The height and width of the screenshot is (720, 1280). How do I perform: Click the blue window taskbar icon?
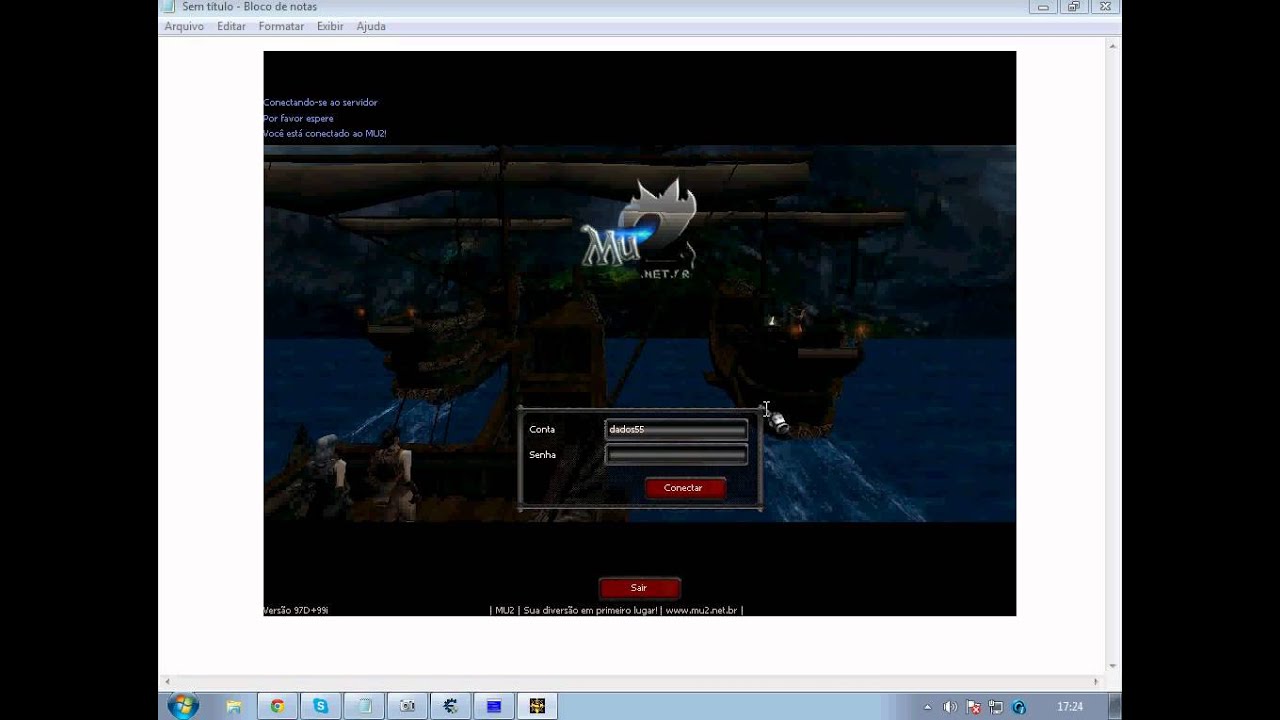click(x=494, y=706)
